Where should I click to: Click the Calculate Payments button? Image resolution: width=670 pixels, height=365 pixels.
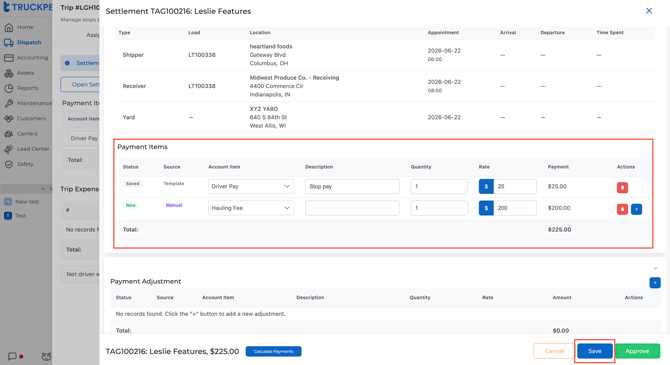coord(273,351)
